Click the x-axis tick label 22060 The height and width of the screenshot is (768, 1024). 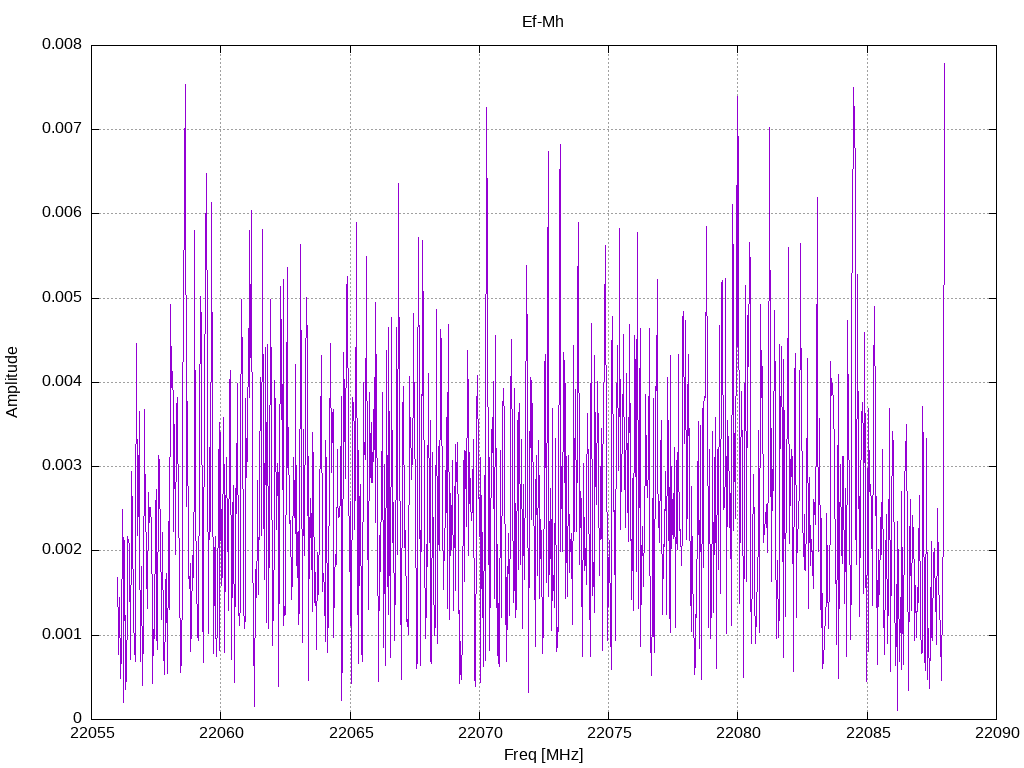[221, 733]
